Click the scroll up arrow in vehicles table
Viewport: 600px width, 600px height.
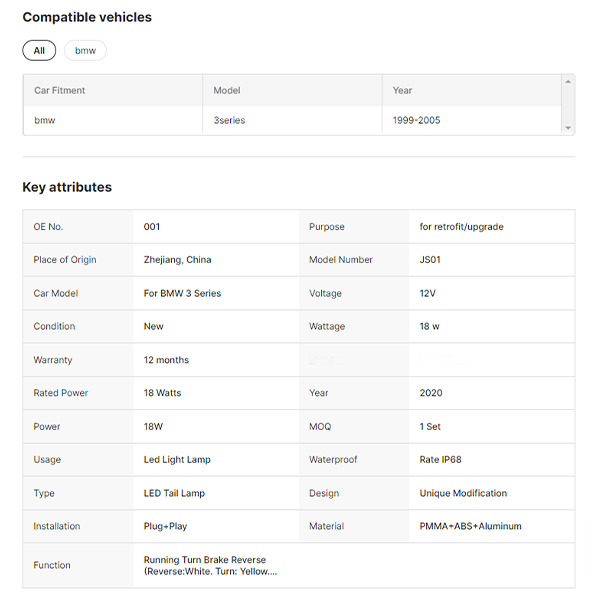click(568, 81)
